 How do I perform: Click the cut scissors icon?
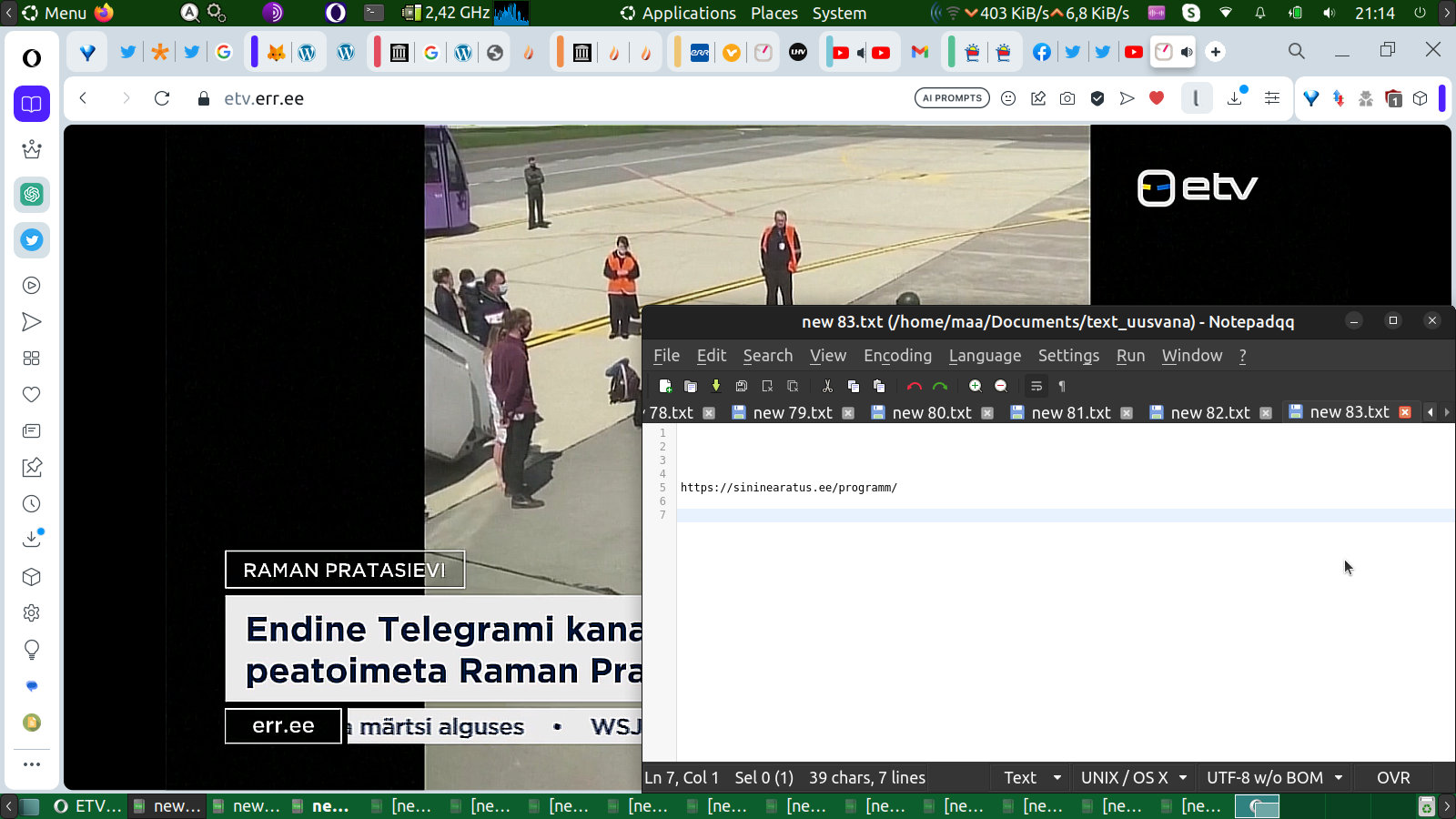[x=827, y=386]
